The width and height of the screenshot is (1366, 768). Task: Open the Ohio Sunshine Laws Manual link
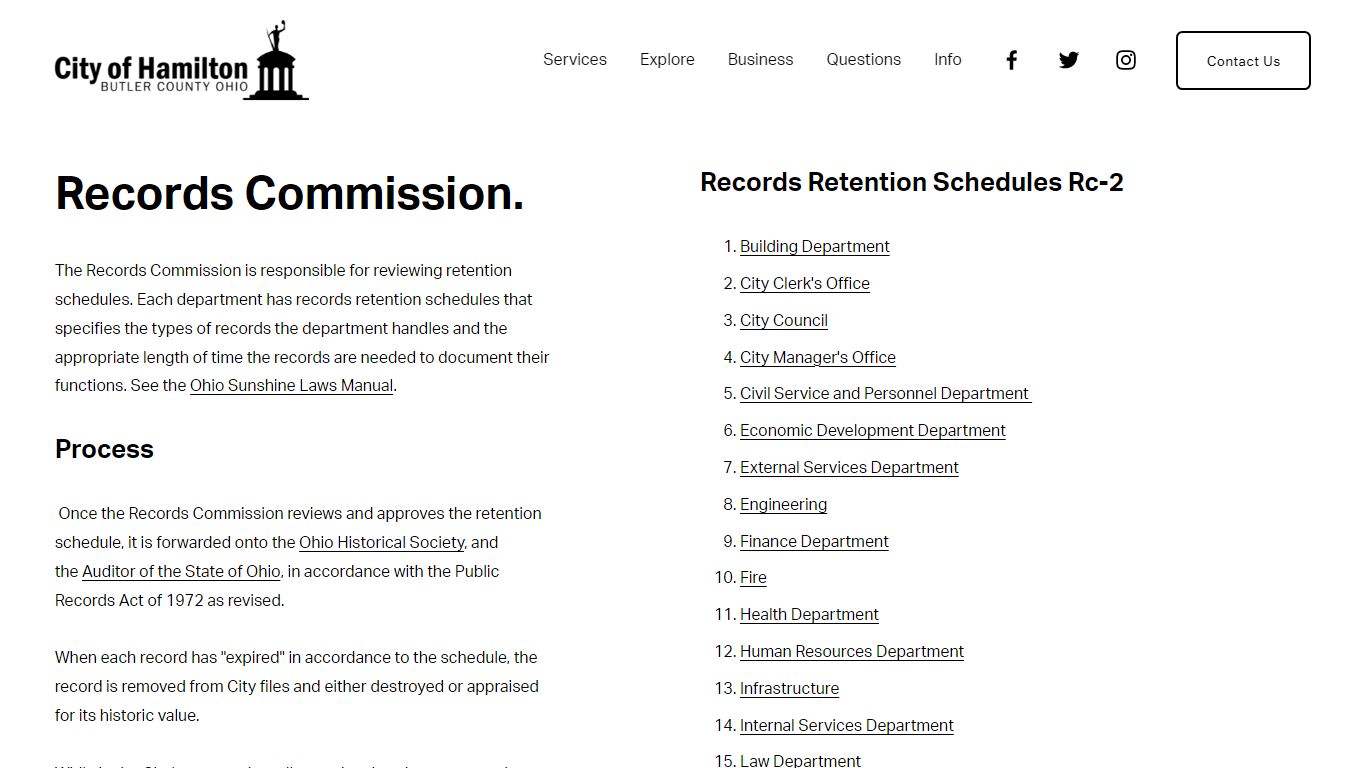[x=291, y=386]
